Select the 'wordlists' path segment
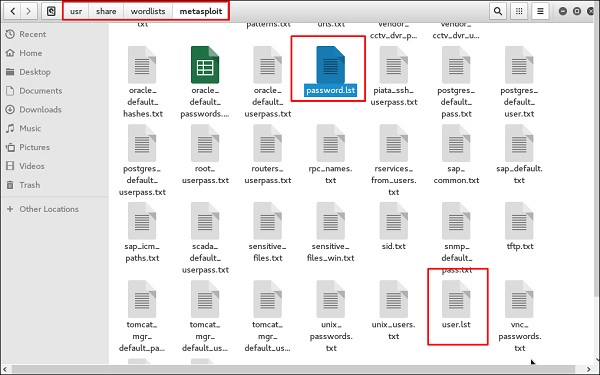This screenshot has width=600, height=375. click(x=148, y=11)
